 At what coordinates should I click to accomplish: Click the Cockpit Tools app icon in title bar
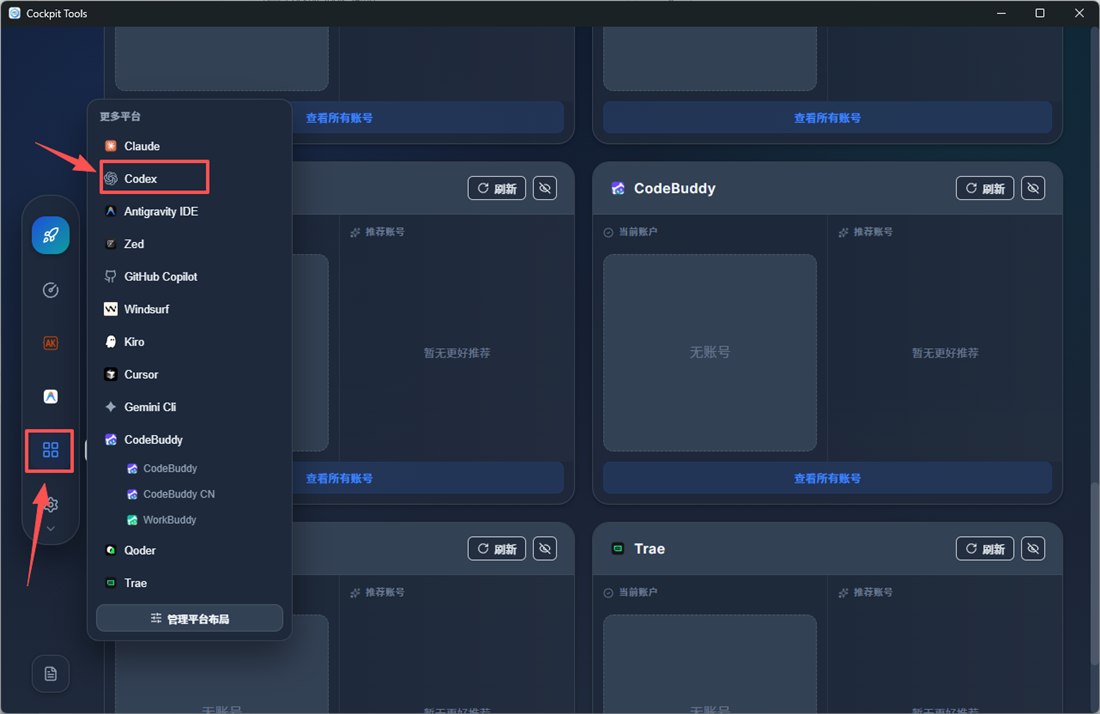(14, 13)
